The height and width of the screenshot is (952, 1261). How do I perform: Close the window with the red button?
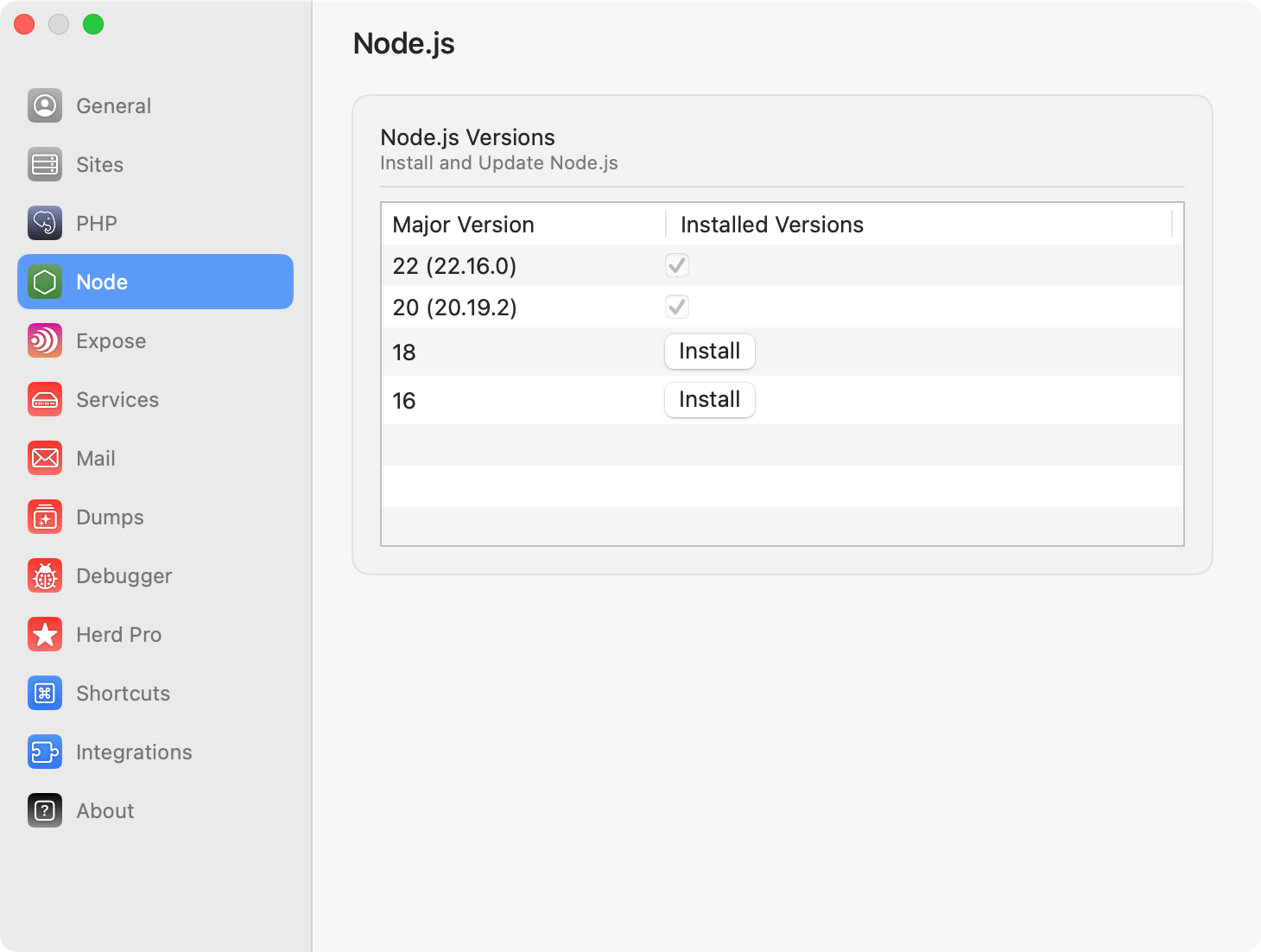tap(24, 24)
